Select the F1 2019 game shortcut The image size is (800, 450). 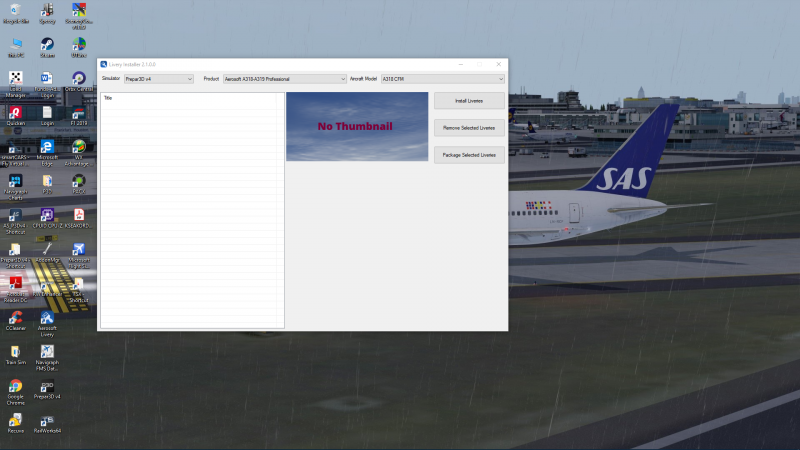79,115
